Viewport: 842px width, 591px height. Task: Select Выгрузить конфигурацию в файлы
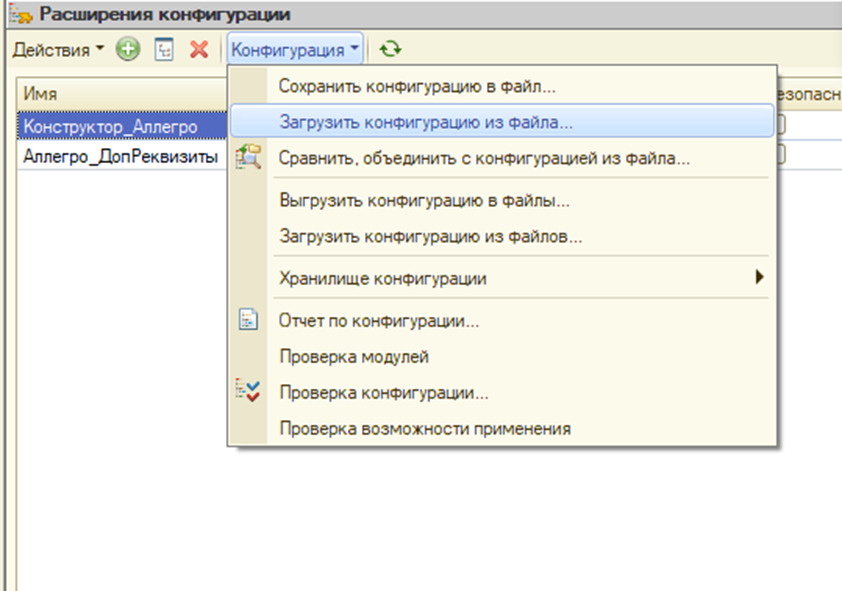pyautogui.click(x=502, y=200)
